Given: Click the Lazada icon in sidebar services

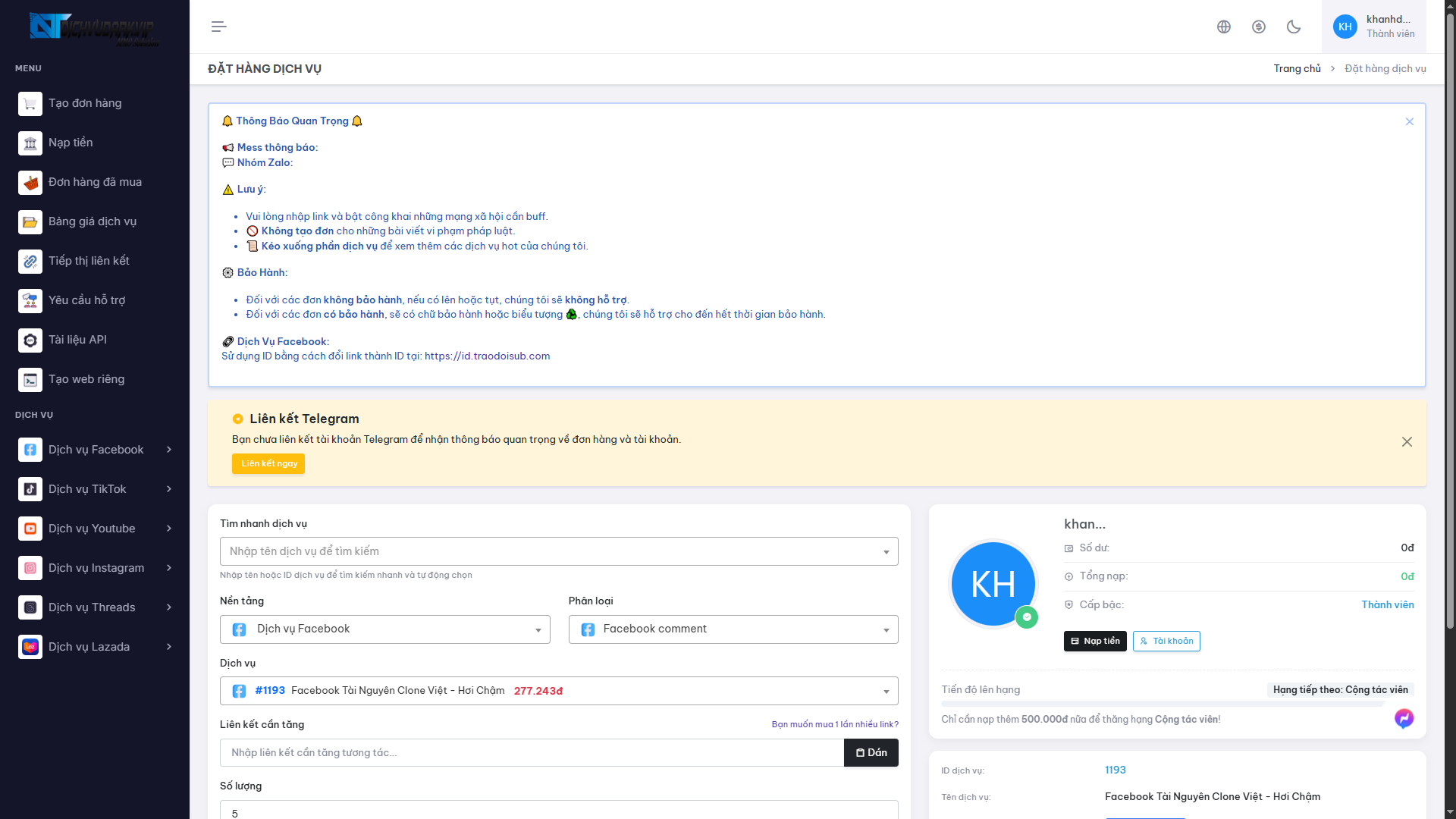Looking at the screenshot, I should coord(30,647).
